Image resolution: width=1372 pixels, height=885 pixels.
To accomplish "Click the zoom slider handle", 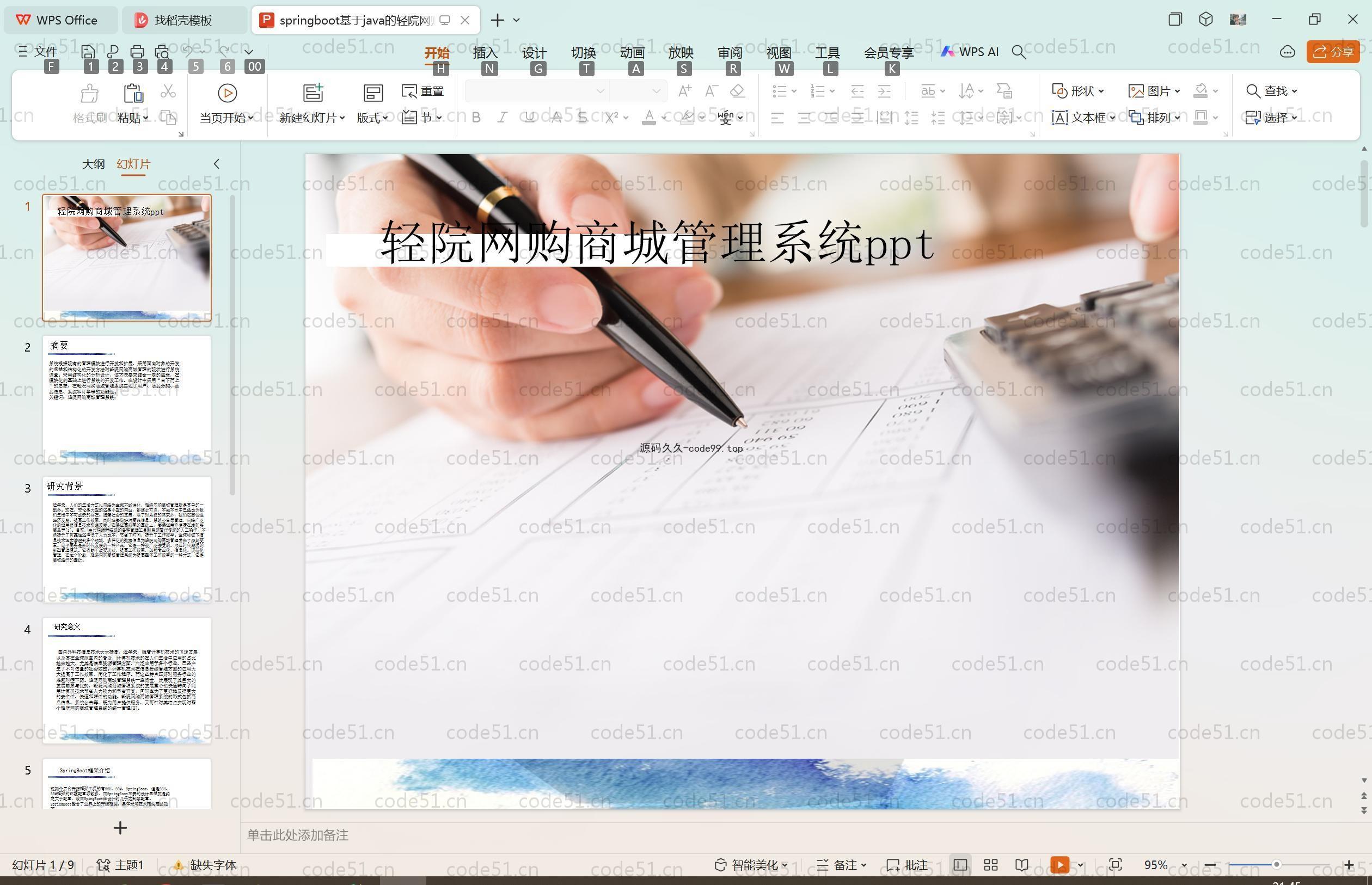I will coord(1276,865).
